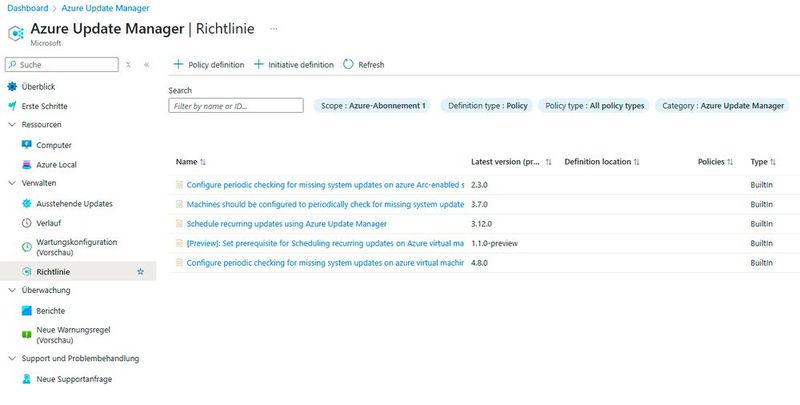Toggle the favorite star for Richtlinie
The height and width of the screenshot is (405, 800).
click(x=140, y=272)
